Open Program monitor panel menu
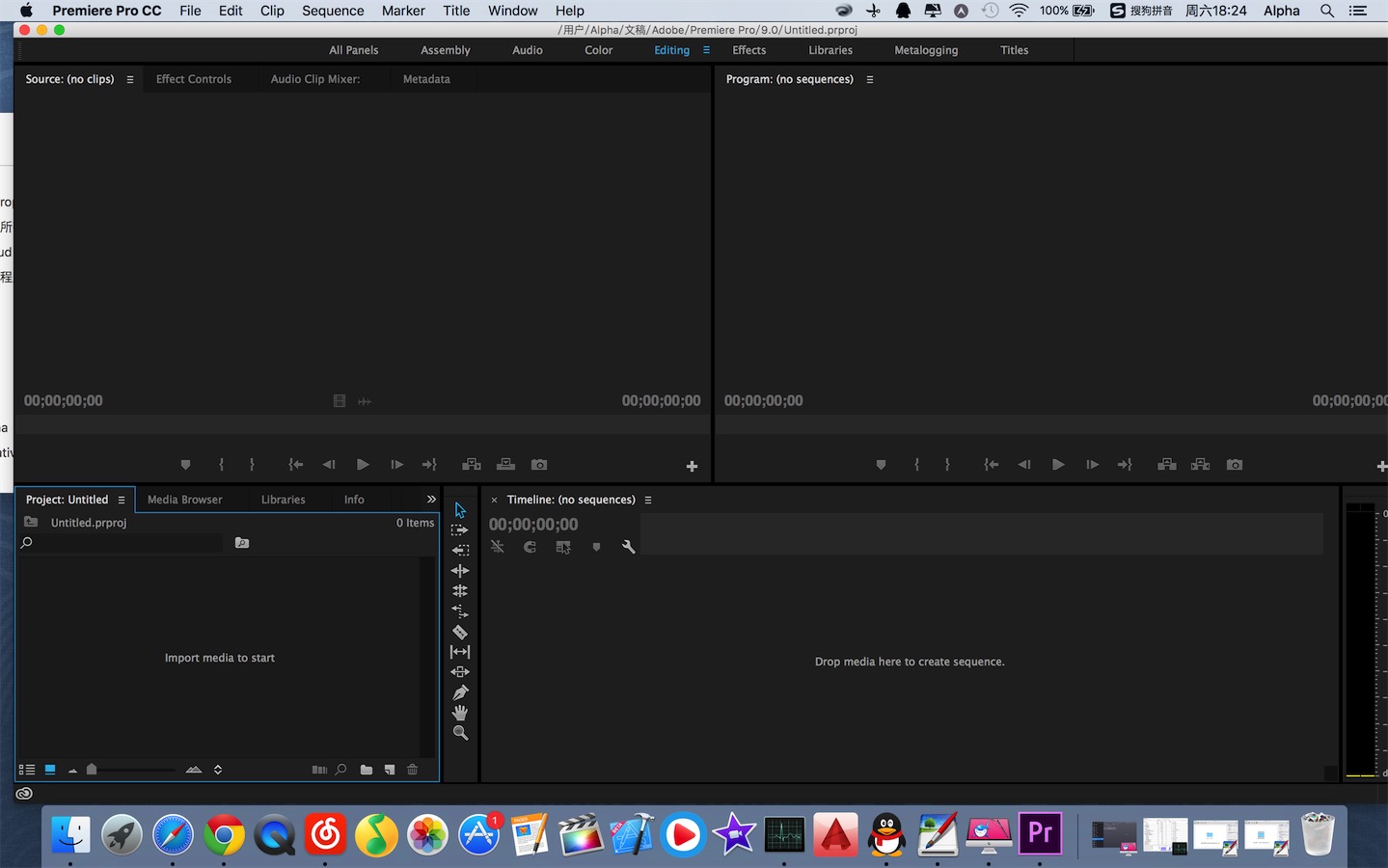The image size is (1388, 868). (x=870, y=79)
